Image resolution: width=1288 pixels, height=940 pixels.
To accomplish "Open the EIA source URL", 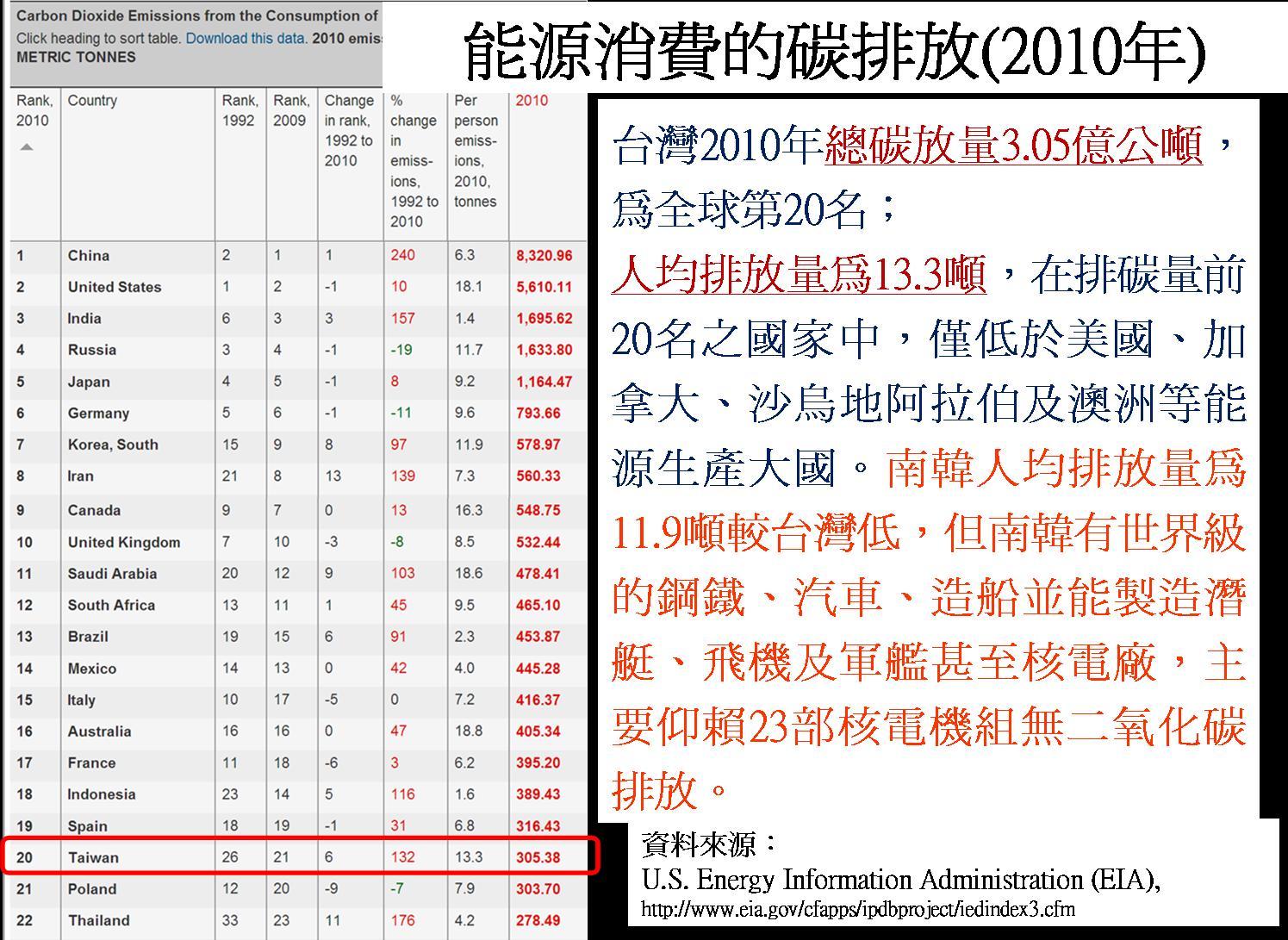I will (x=857, y=909).
